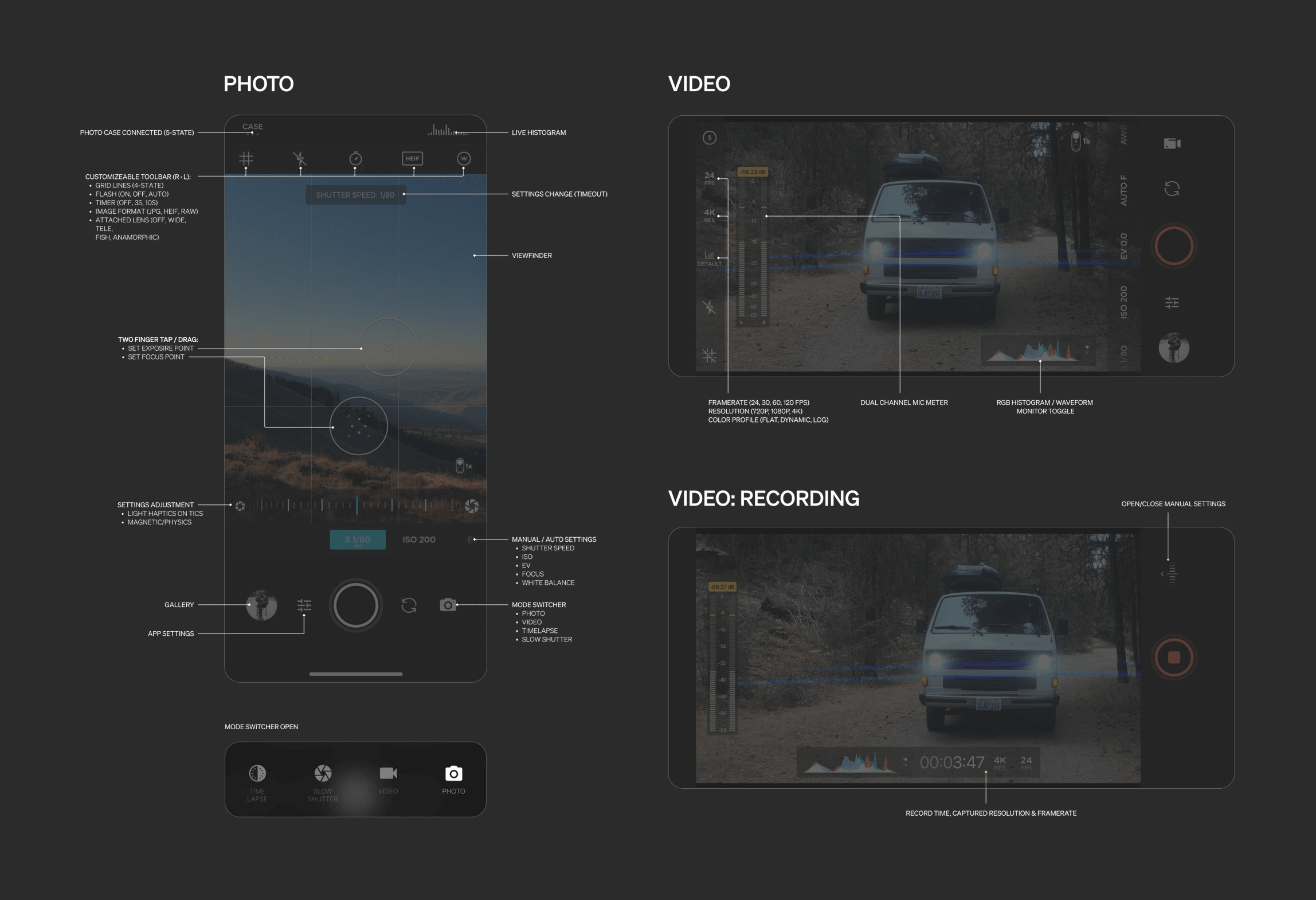Tap the exposure point sun reticle
The width and height of the screenshot is (1316, 900).
[388, 347]
